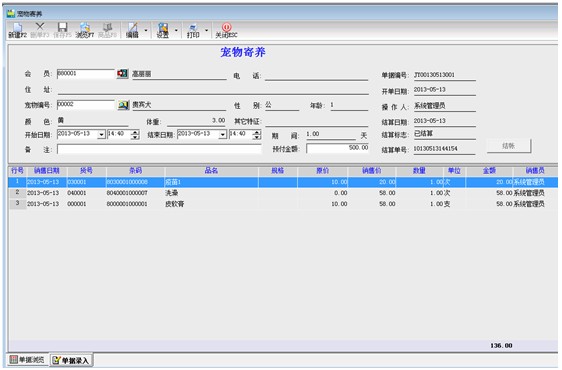Click the 住址 address field
The height and width of the screenshot is (370, 562).
[213, 90]
